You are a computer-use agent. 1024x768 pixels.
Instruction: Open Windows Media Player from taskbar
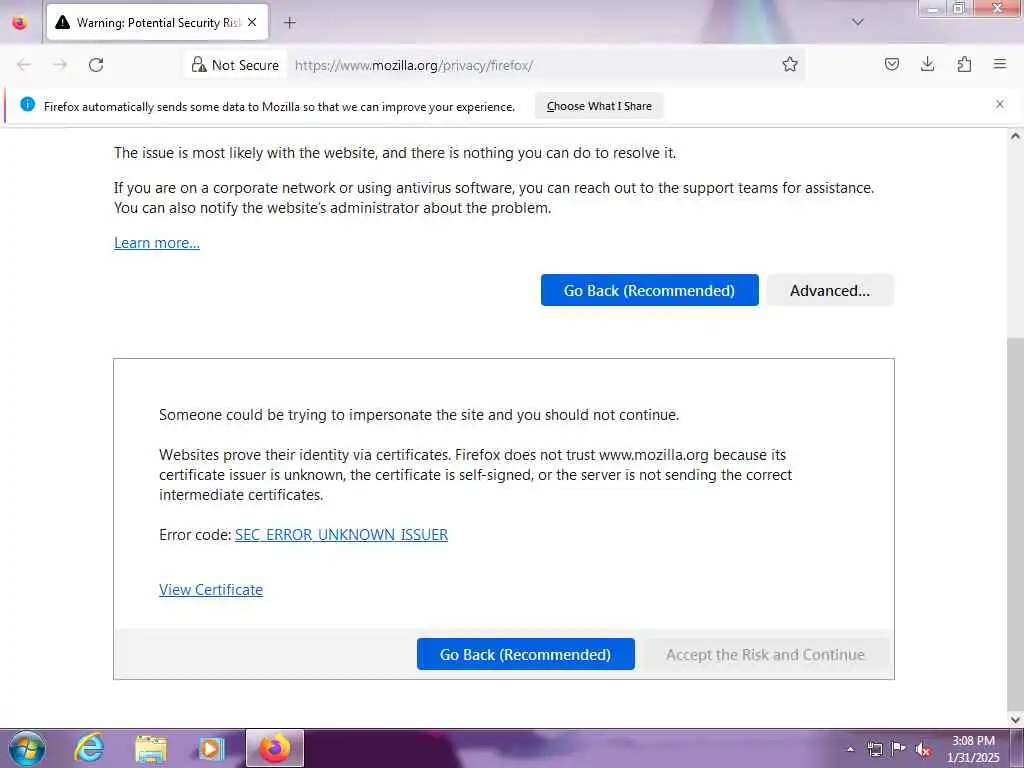[x=211, y=748]
